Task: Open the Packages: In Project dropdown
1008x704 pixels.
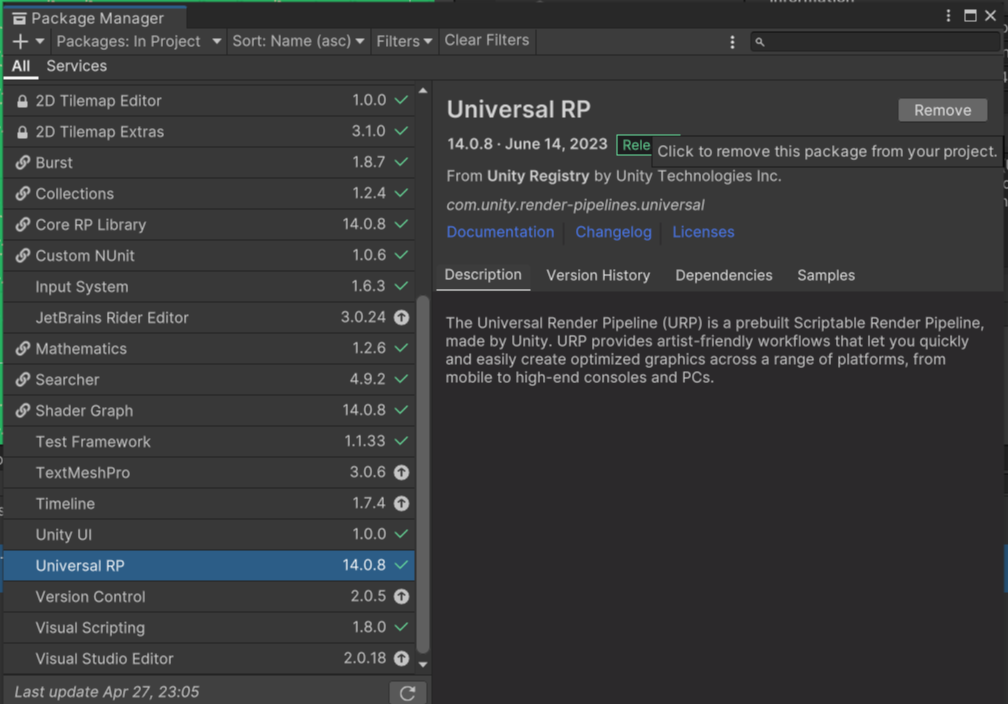Action: (x=139, y=42)
